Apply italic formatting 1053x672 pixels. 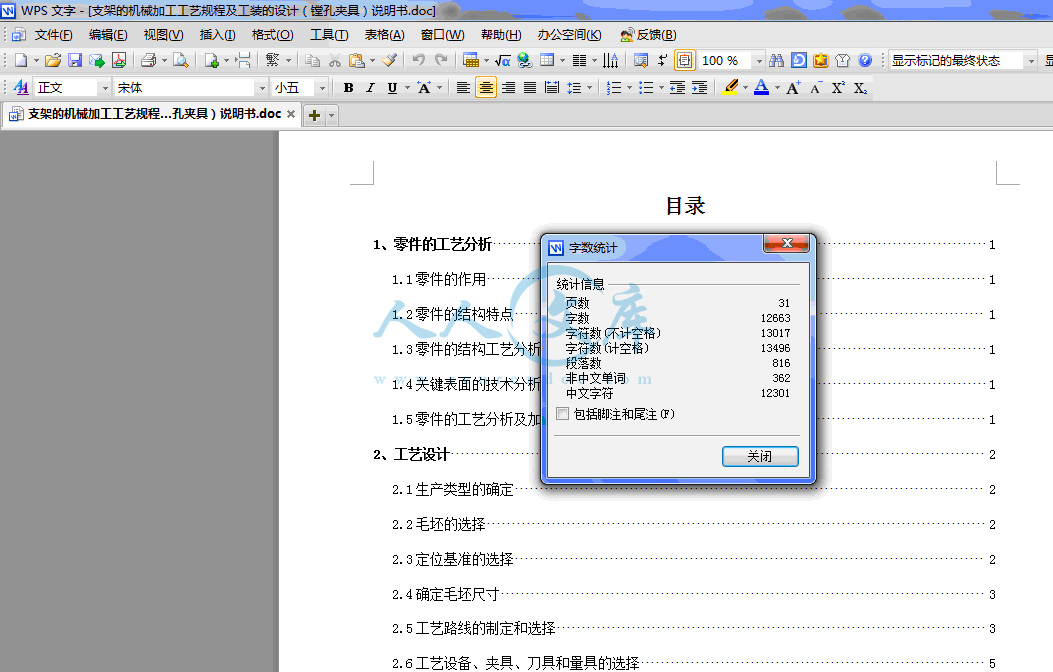coord(370,88)
